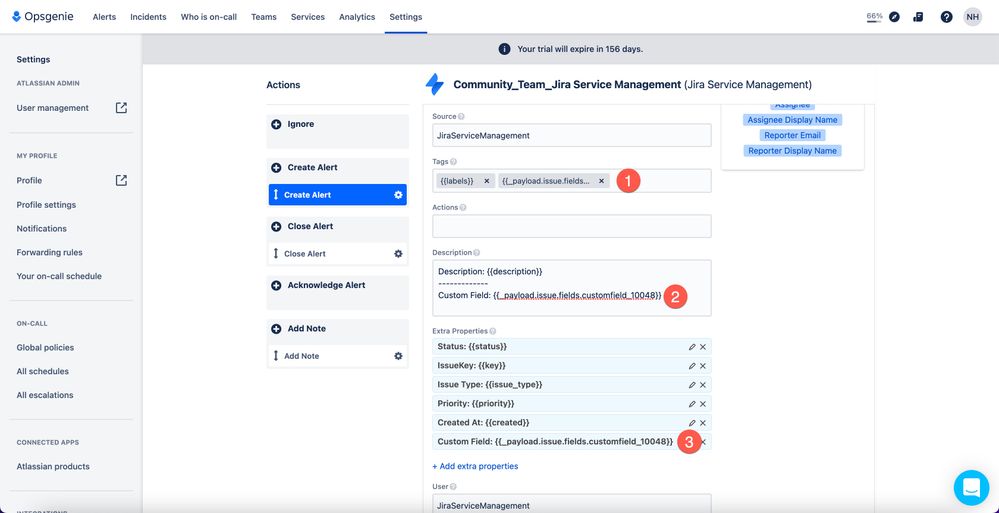Open the chat support bubble
This screenshot has width=999, height=513.
pyautogui.click(x=971, y=488)
